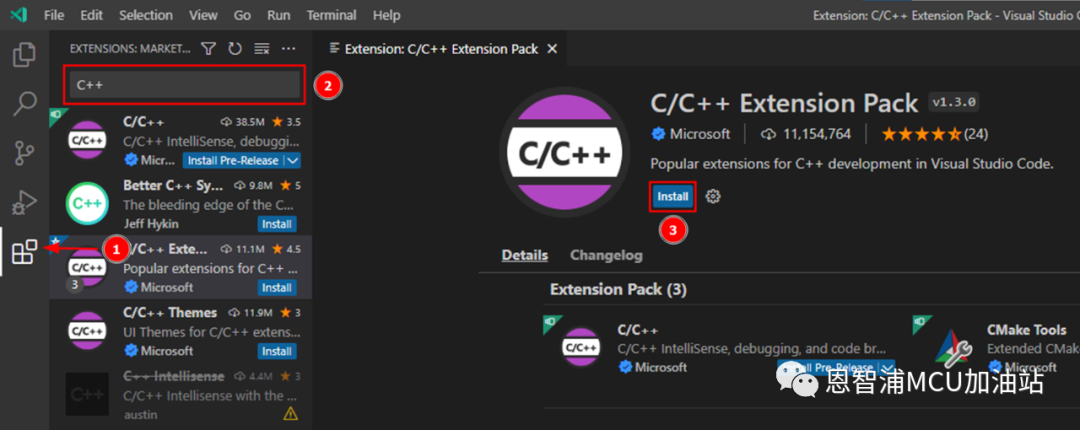Viewport: 1080px width, 430px height.
Task: Refresh the extensions marketplace list
Action: tap(235, 48)
